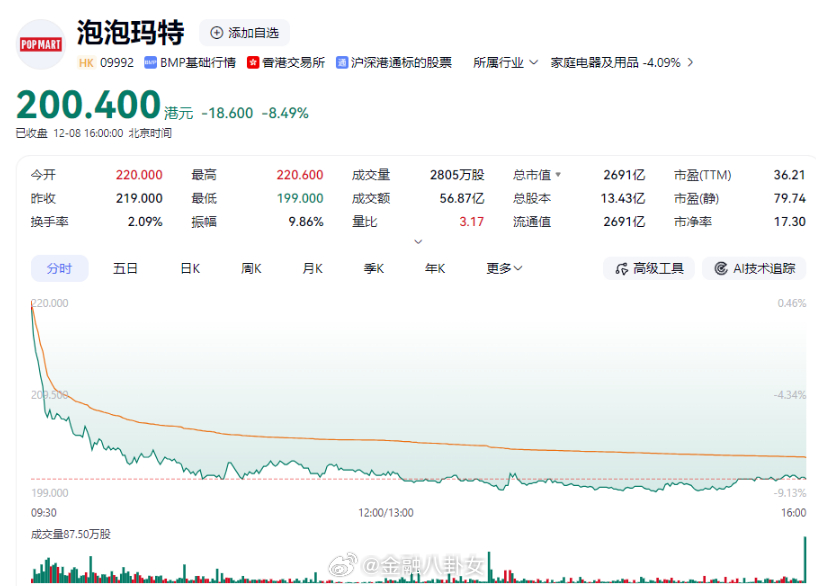Expand the 总市值 market cap selector
816x586 pixels.
coord(536,173)
